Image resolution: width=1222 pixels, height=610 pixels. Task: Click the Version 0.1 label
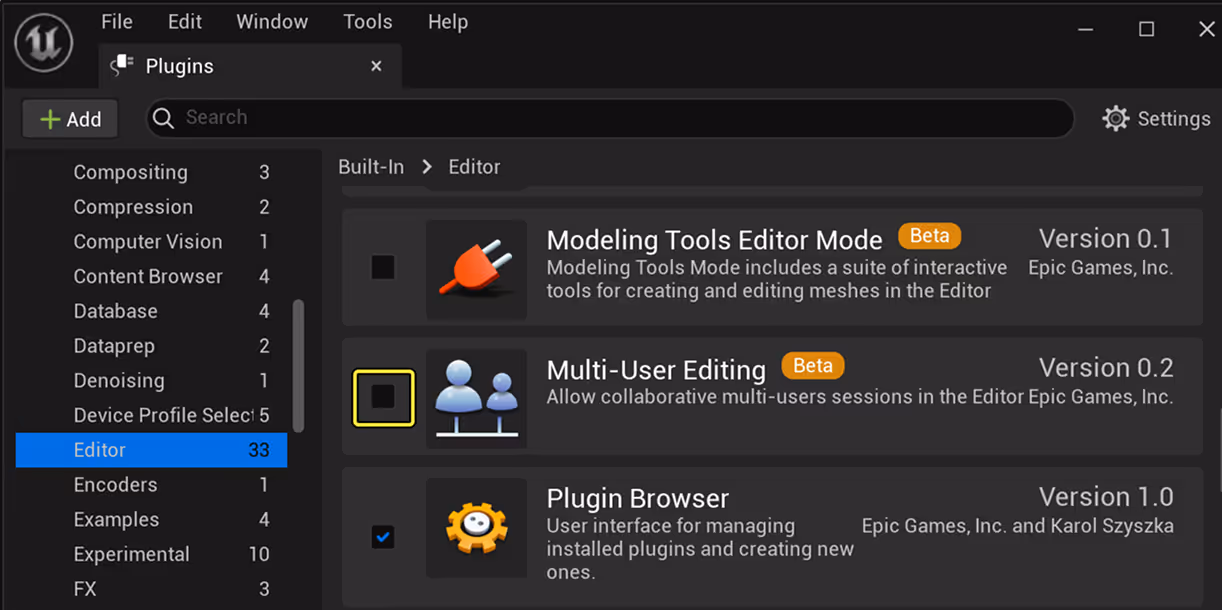pyautogui.click(x=1105, y=239)
